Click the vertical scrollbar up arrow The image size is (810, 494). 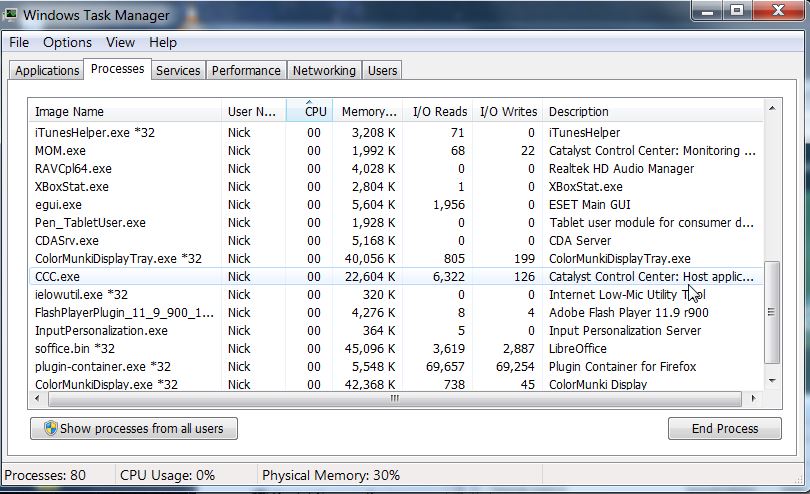pyautogui.click(x=771, y=108)
